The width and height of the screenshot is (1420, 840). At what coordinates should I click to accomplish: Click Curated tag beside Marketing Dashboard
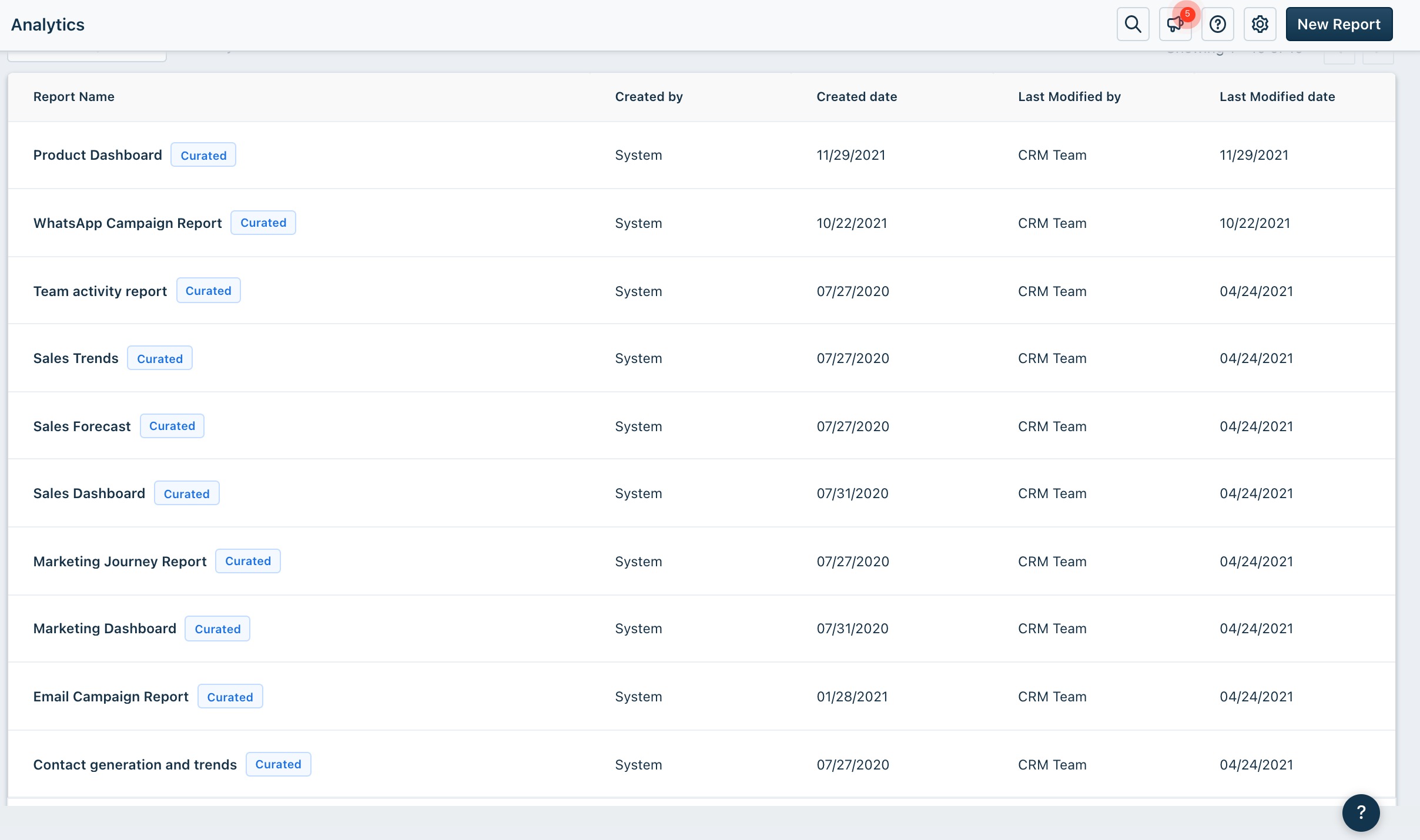(x=217, y=629)
